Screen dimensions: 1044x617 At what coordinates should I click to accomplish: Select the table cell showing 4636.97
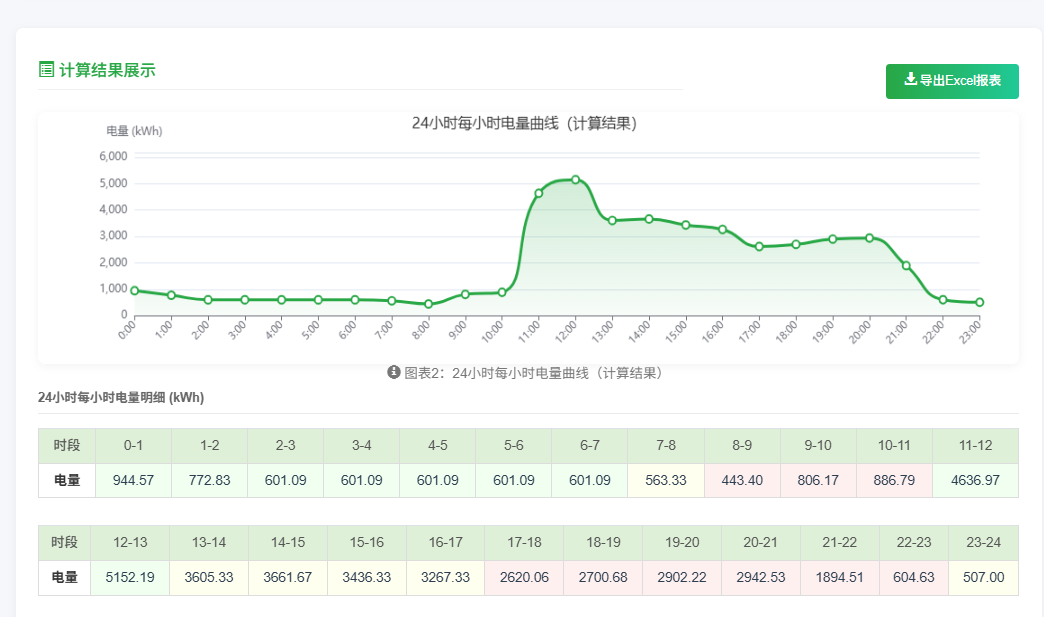pyautogui.click(x=974, y=480)
